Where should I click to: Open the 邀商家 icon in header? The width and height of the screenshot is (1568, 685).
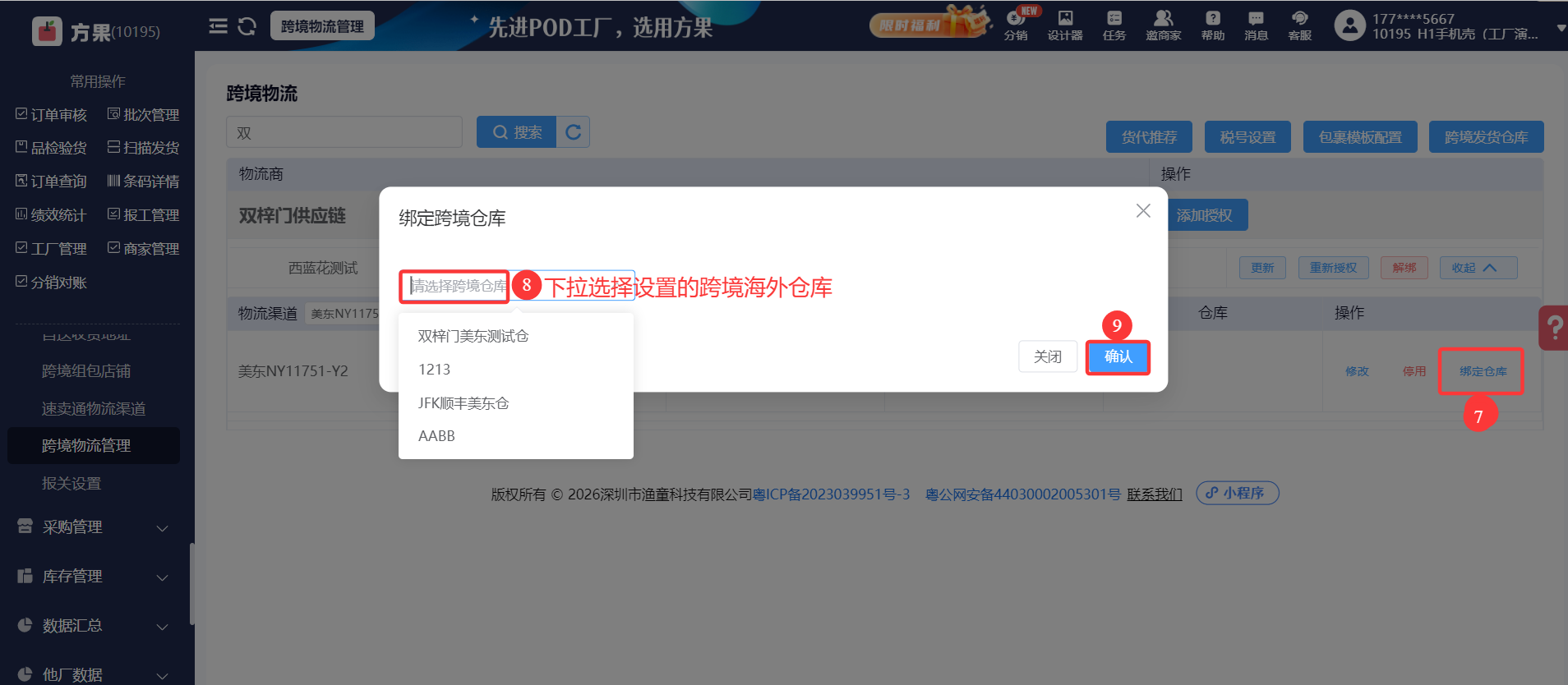(x=1164, y=25)
